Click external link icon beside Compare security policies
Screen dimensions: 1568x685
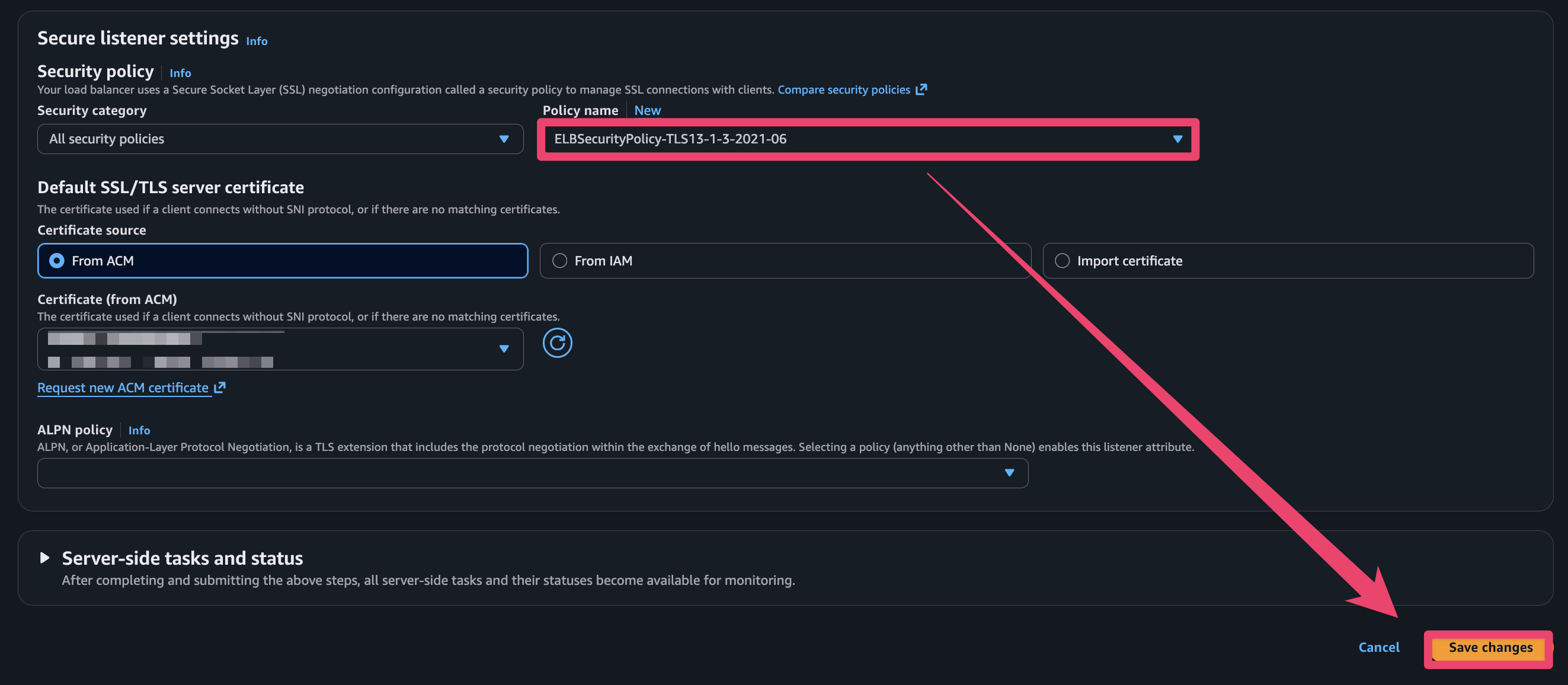point(921,89)
